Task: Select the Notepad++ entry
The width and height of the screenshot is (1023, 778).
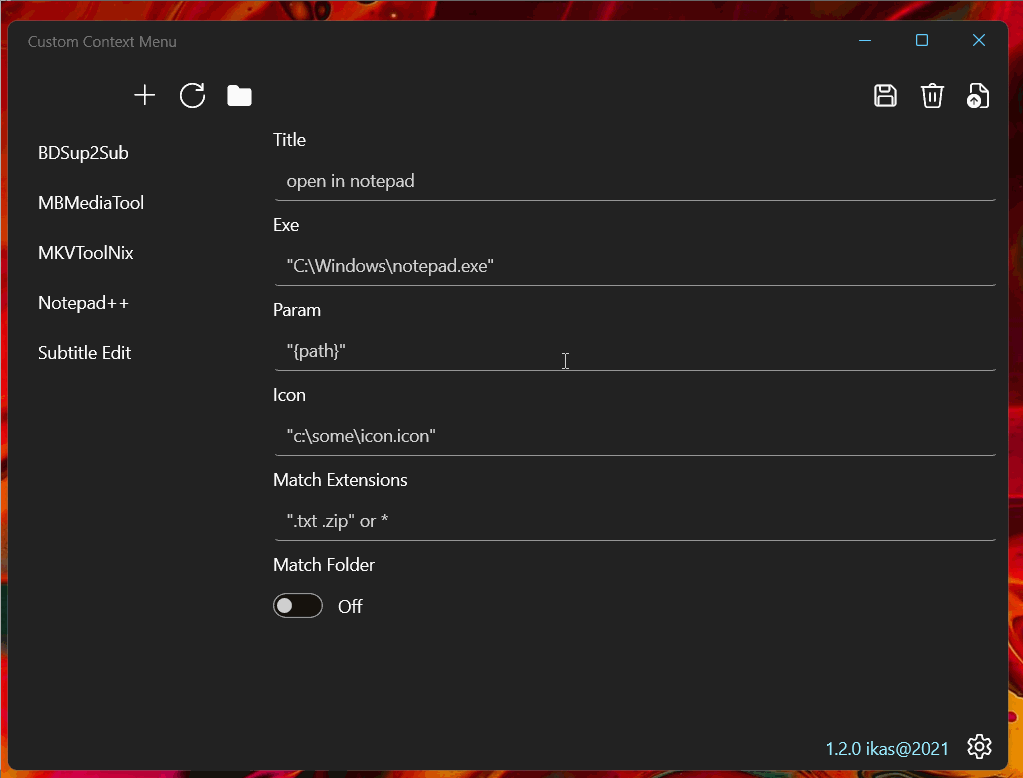Action: click(83, 302)
